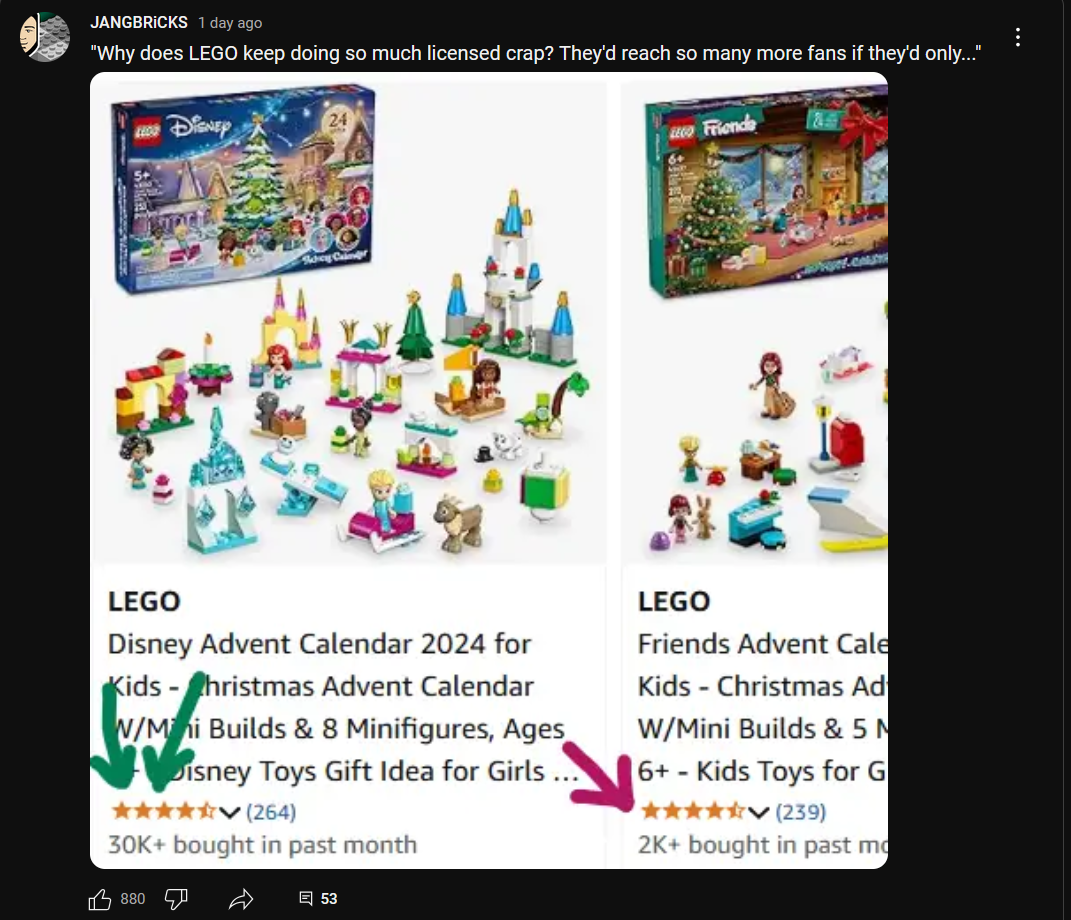
Task: Share the post via arrow icon
Action: coord(240,899)
